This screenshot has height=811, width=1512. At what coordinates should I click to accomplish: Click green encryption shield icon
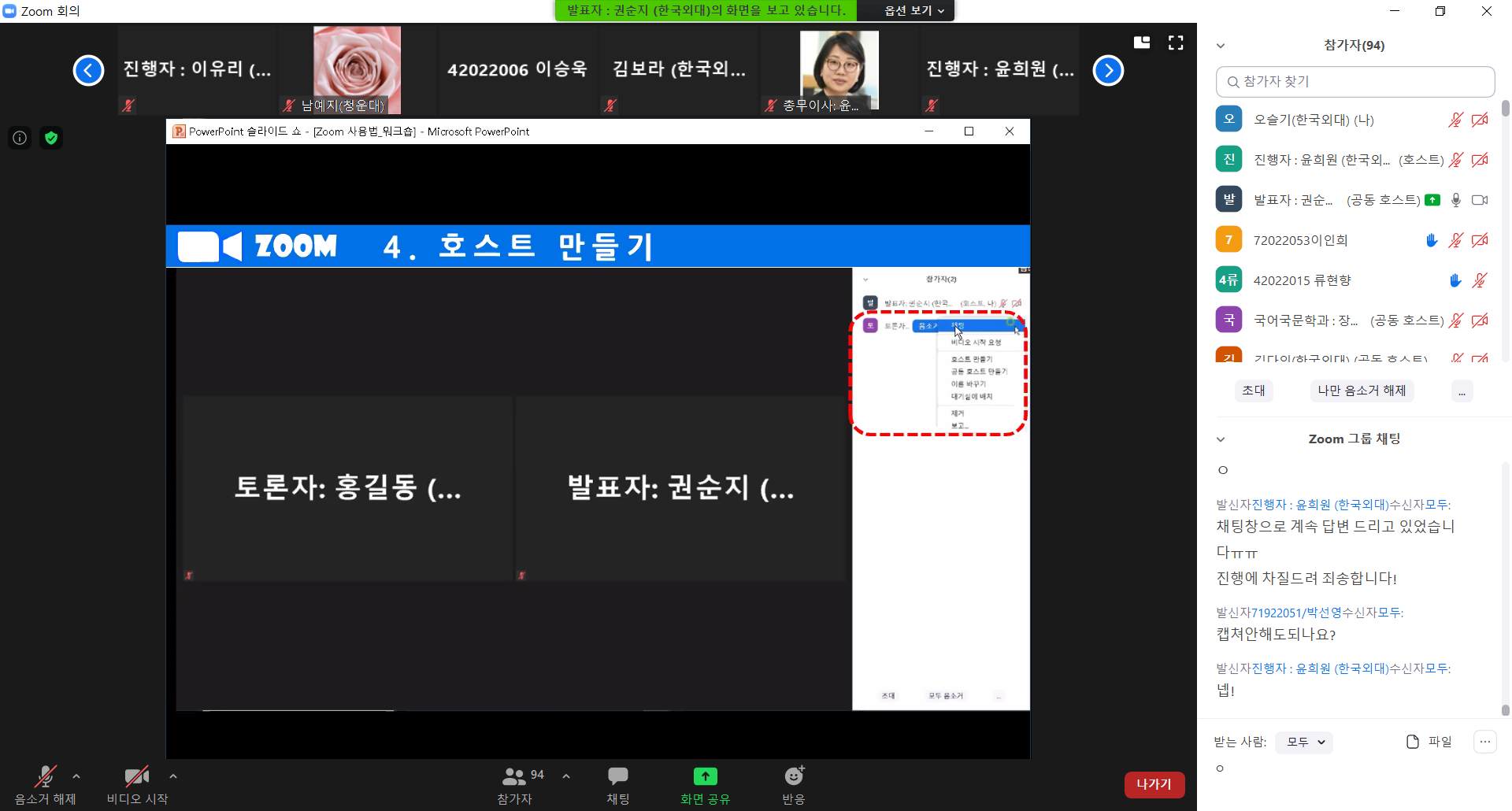point(51,139)
